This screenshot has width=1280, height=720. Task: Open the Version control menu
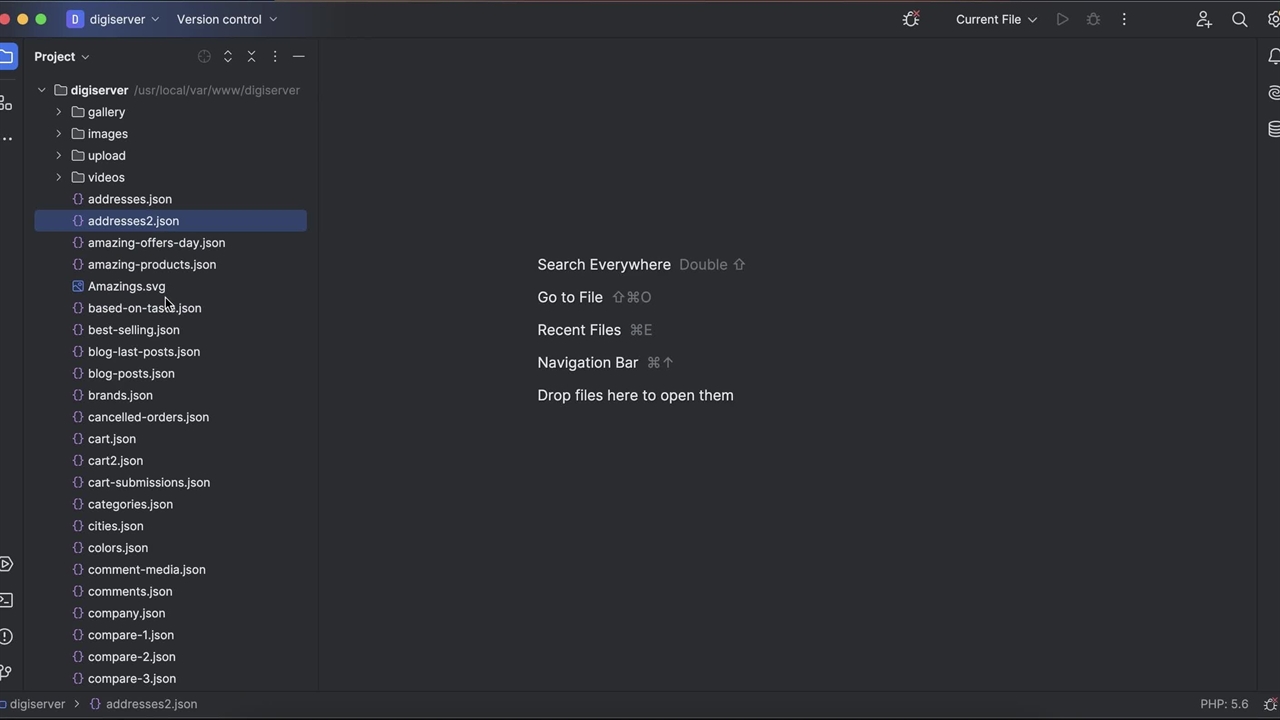(226, 19)
